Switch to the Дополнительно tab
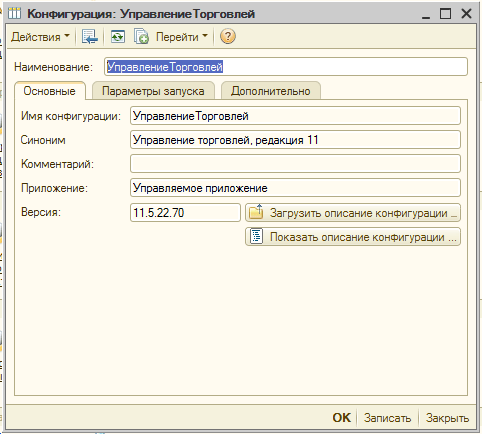Screen dimensions: 482x434 pyautogui.click(x=271, y=91)
